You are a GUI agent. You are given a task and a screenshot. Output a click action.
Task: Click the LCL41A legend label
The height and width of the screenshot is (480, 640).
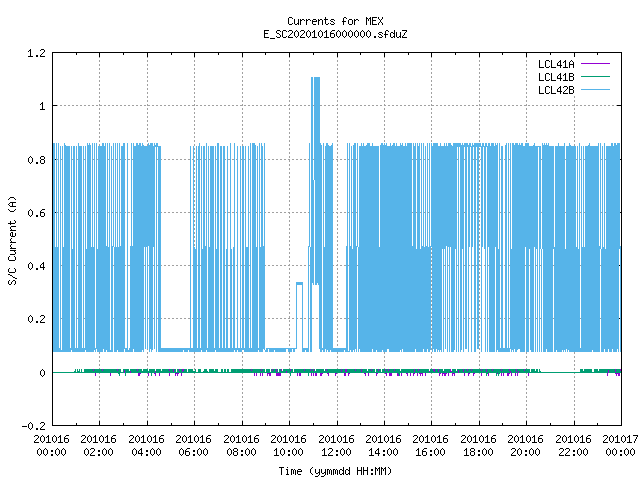tap(556, 64)
